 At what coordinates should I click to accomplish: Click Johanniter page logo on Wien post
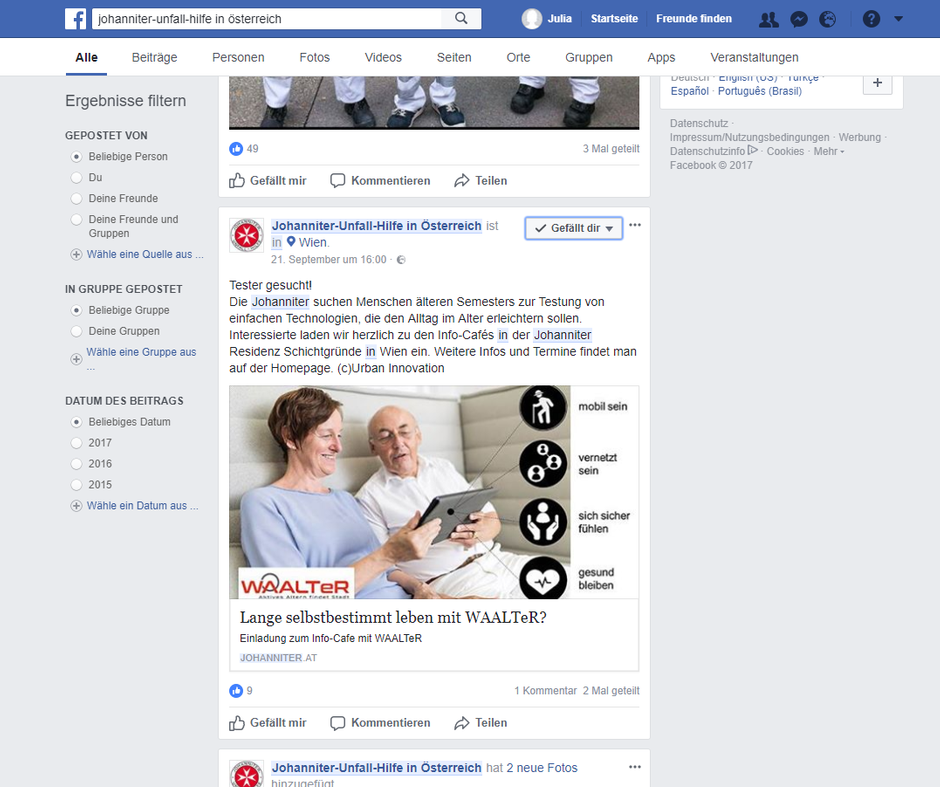point(246,235)
